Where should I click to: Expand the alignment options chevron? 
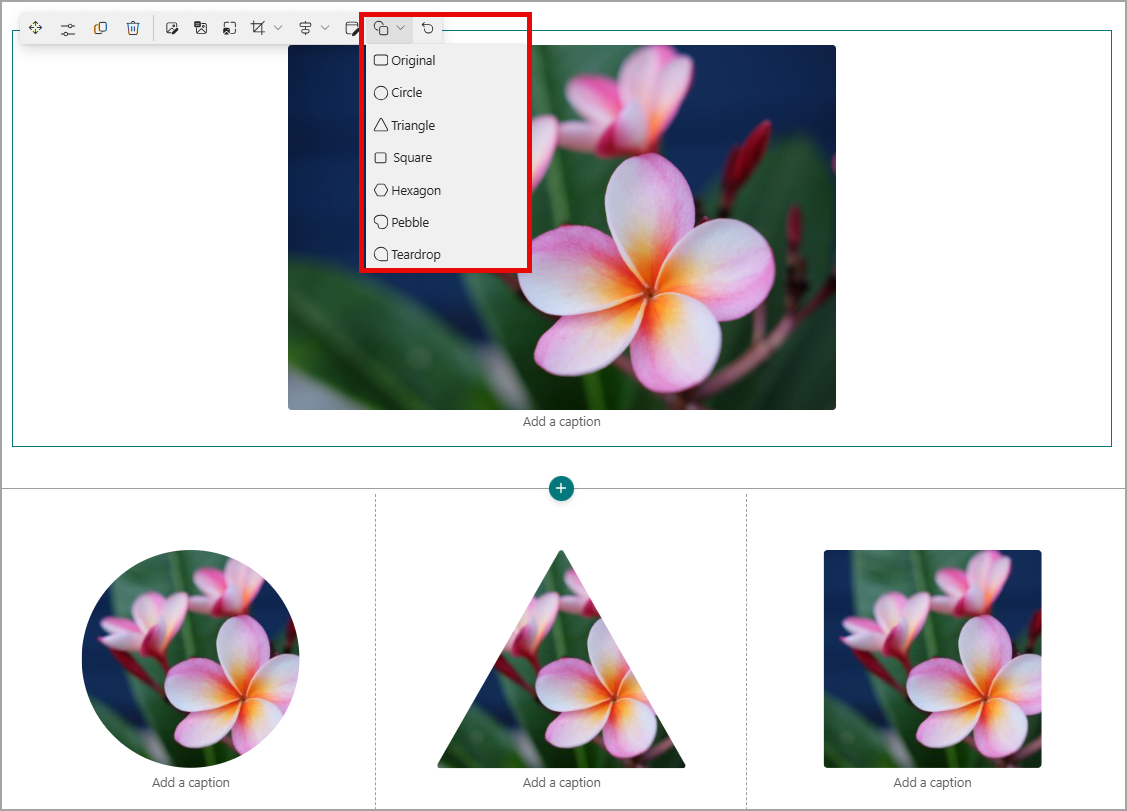325,28
